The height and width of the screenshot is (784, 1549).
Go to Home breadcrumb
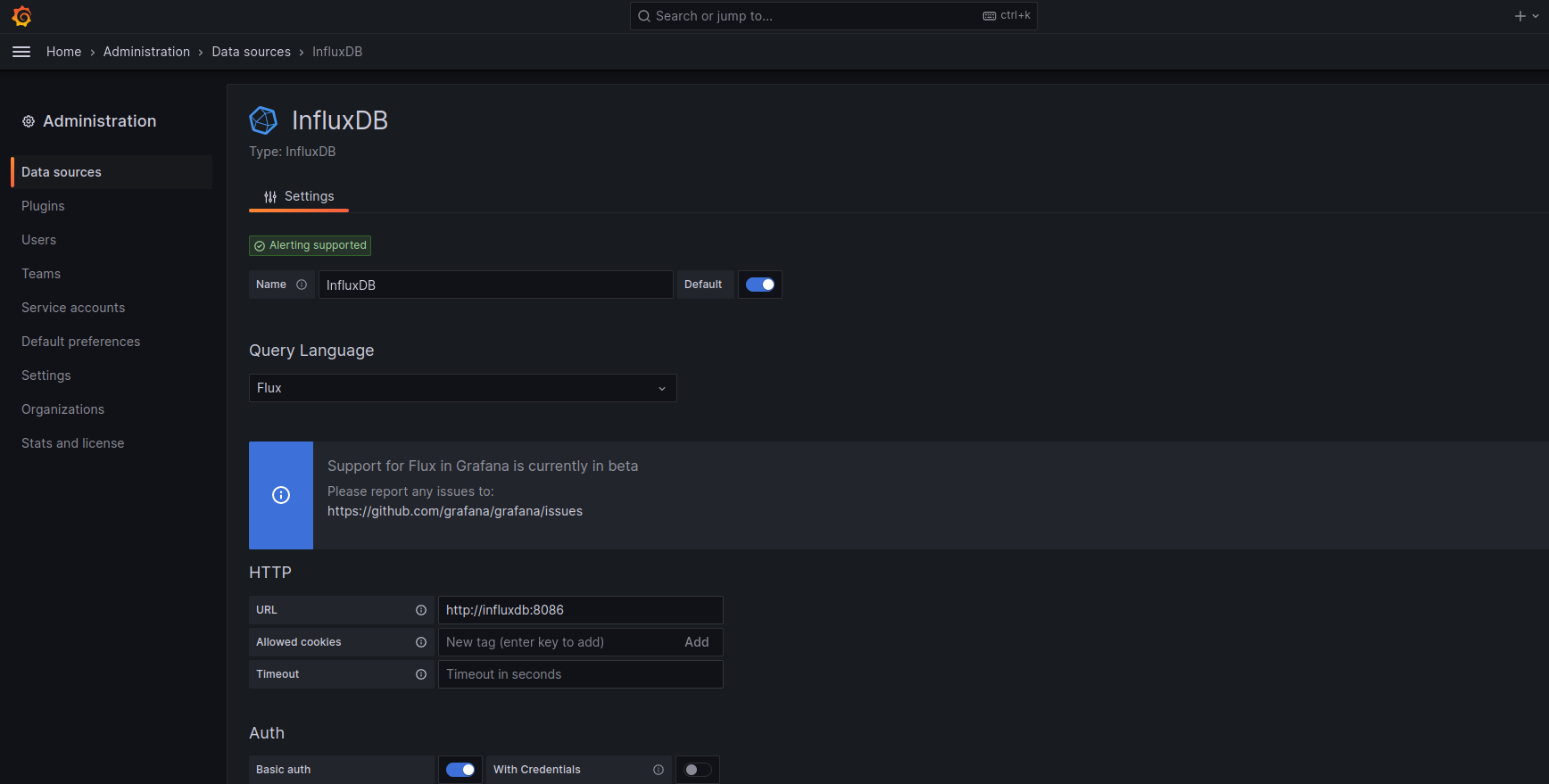63,52
